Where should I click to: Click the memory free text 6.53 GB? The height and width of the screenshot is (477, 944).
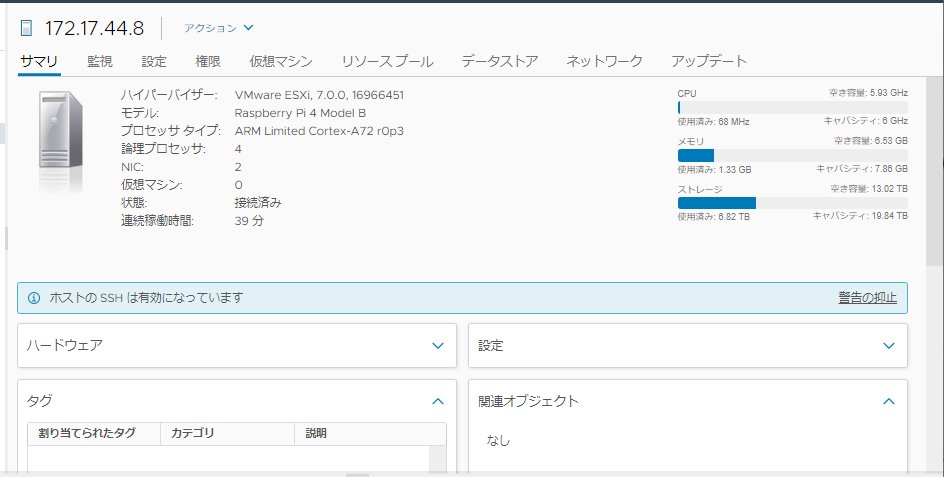click(890, 140)
